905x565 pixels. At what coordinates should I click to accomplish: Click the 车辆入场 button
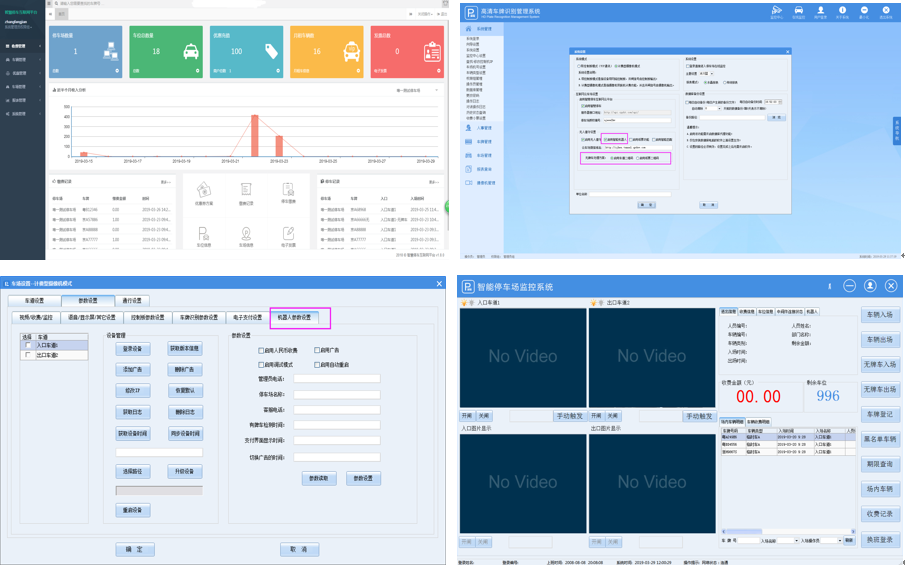coord(880,315)
